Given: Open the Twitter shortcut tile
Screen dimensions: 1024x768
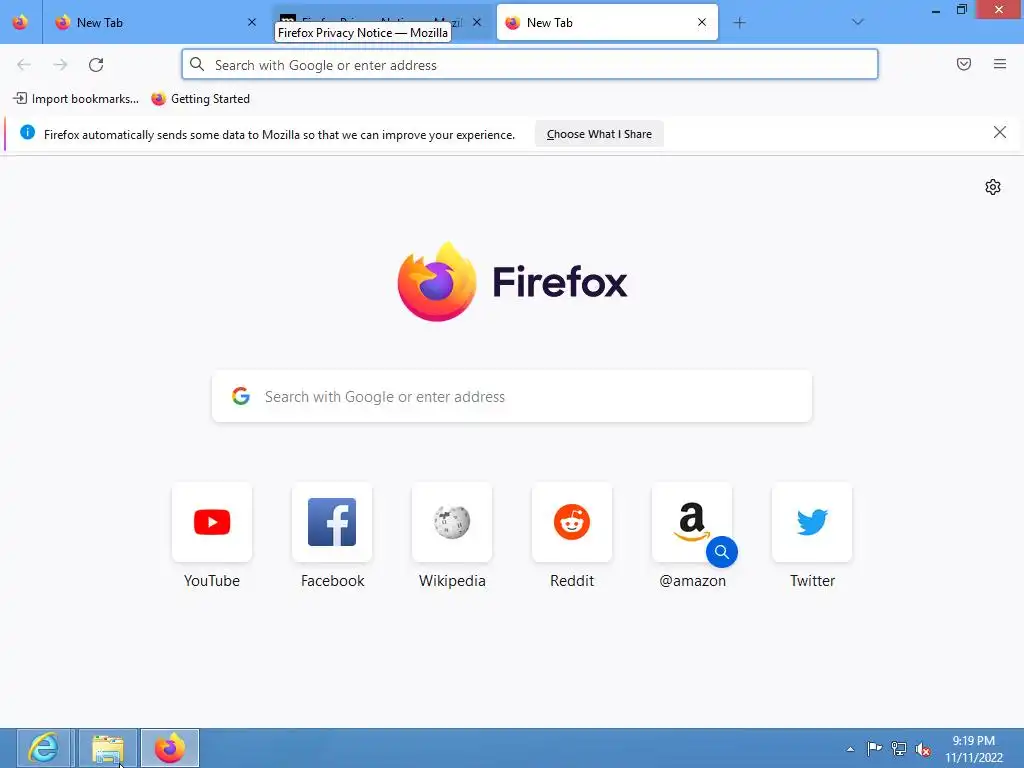Looking at the screenshot, I should click(x=812, y=522).
